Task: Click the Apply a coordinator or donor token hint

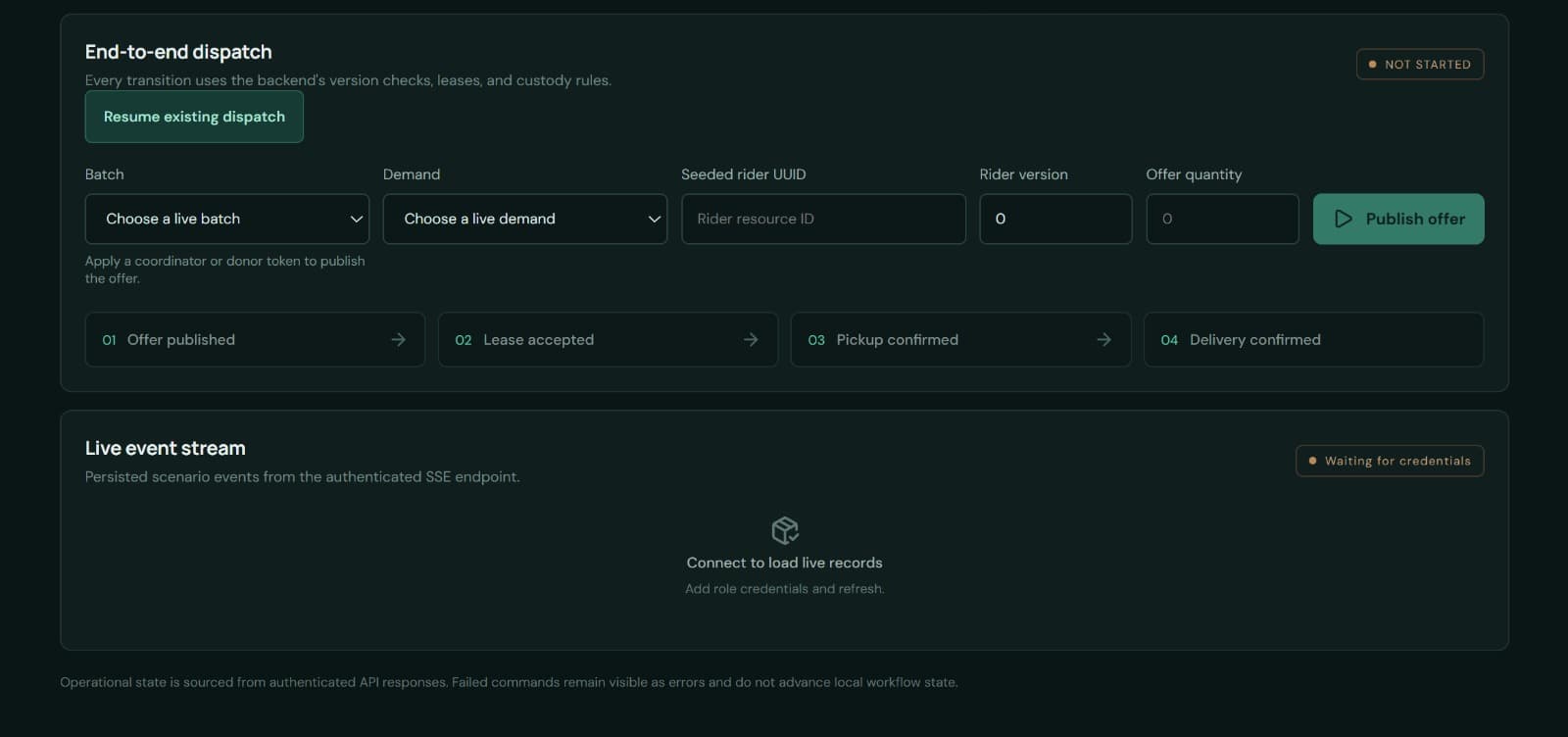Action: coord(225,270)
